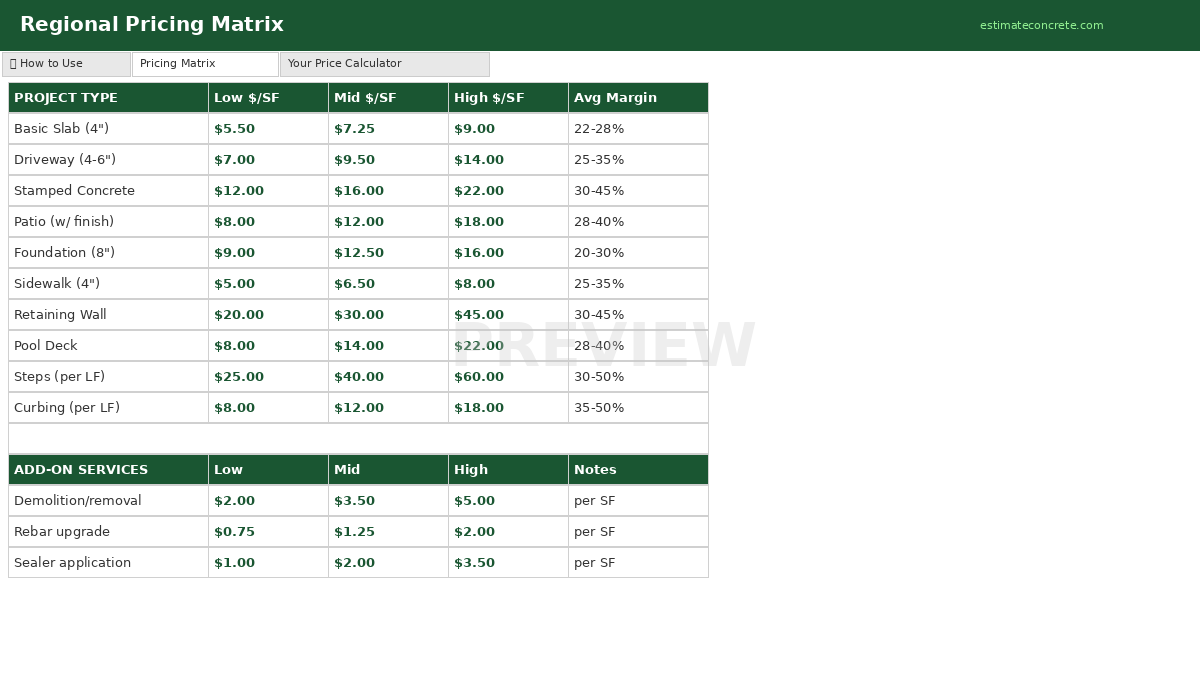Click the Demolition/removal row label
1200x700 pixels.
[x=76, y=500]
